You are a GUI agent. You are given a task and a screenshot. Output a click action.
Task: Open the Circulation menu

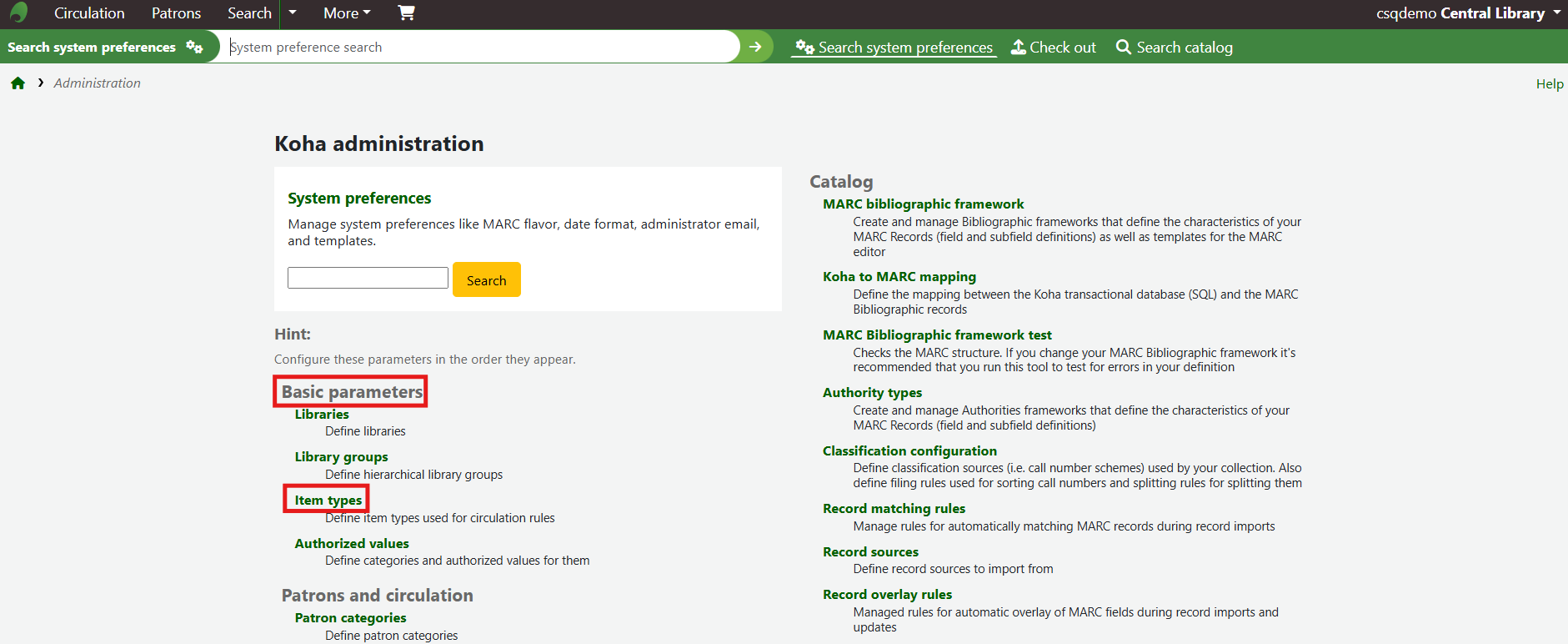click(89, 13)
